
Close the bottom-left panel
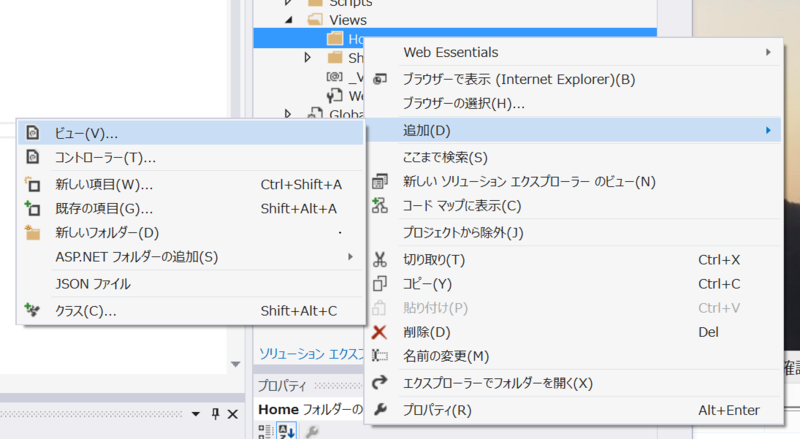(x=233, y=414)
